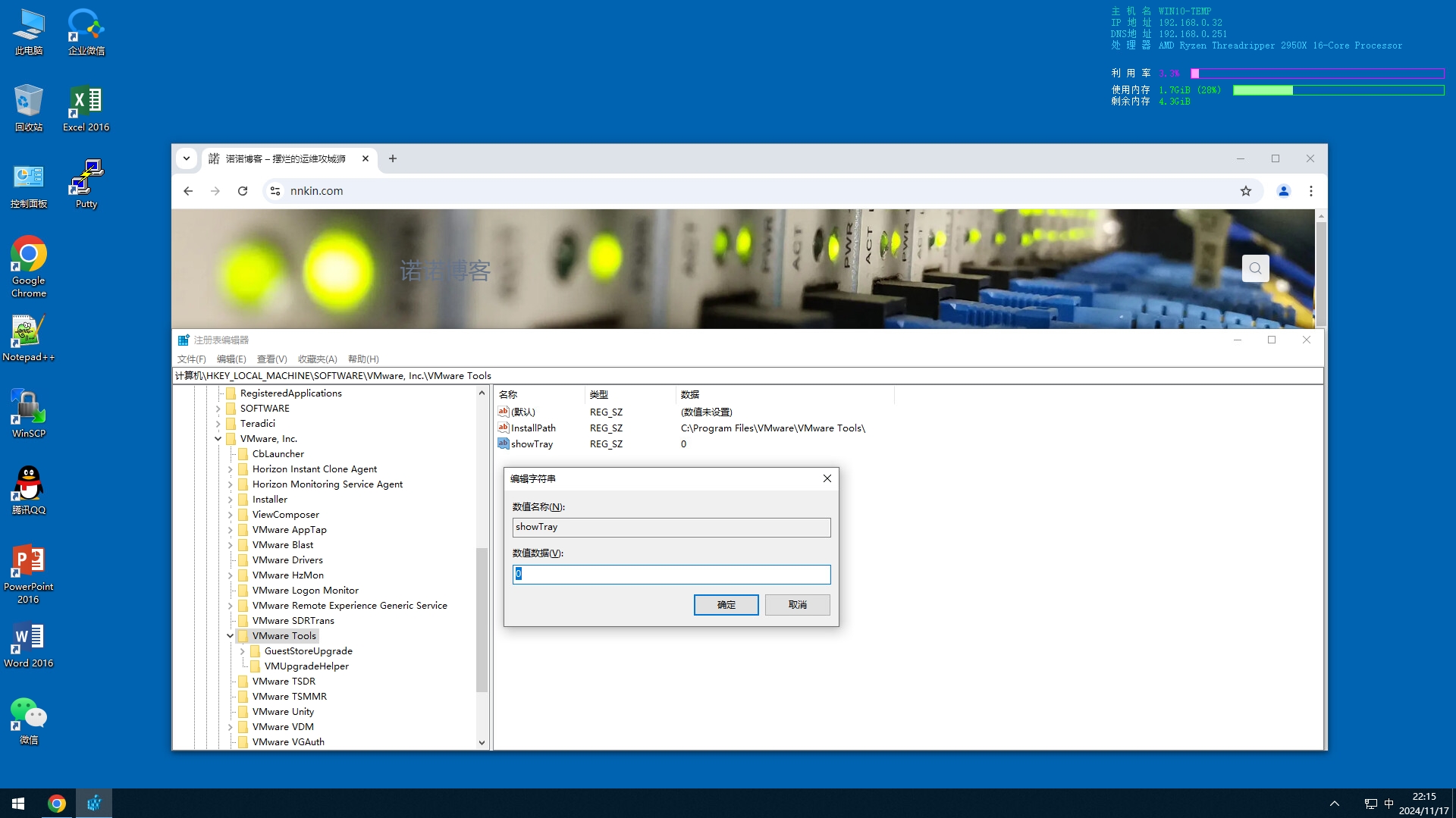The image size is (1456, 818).
Task: Collapse the VMware, Inc. tree node
Action: coord(218,439)
